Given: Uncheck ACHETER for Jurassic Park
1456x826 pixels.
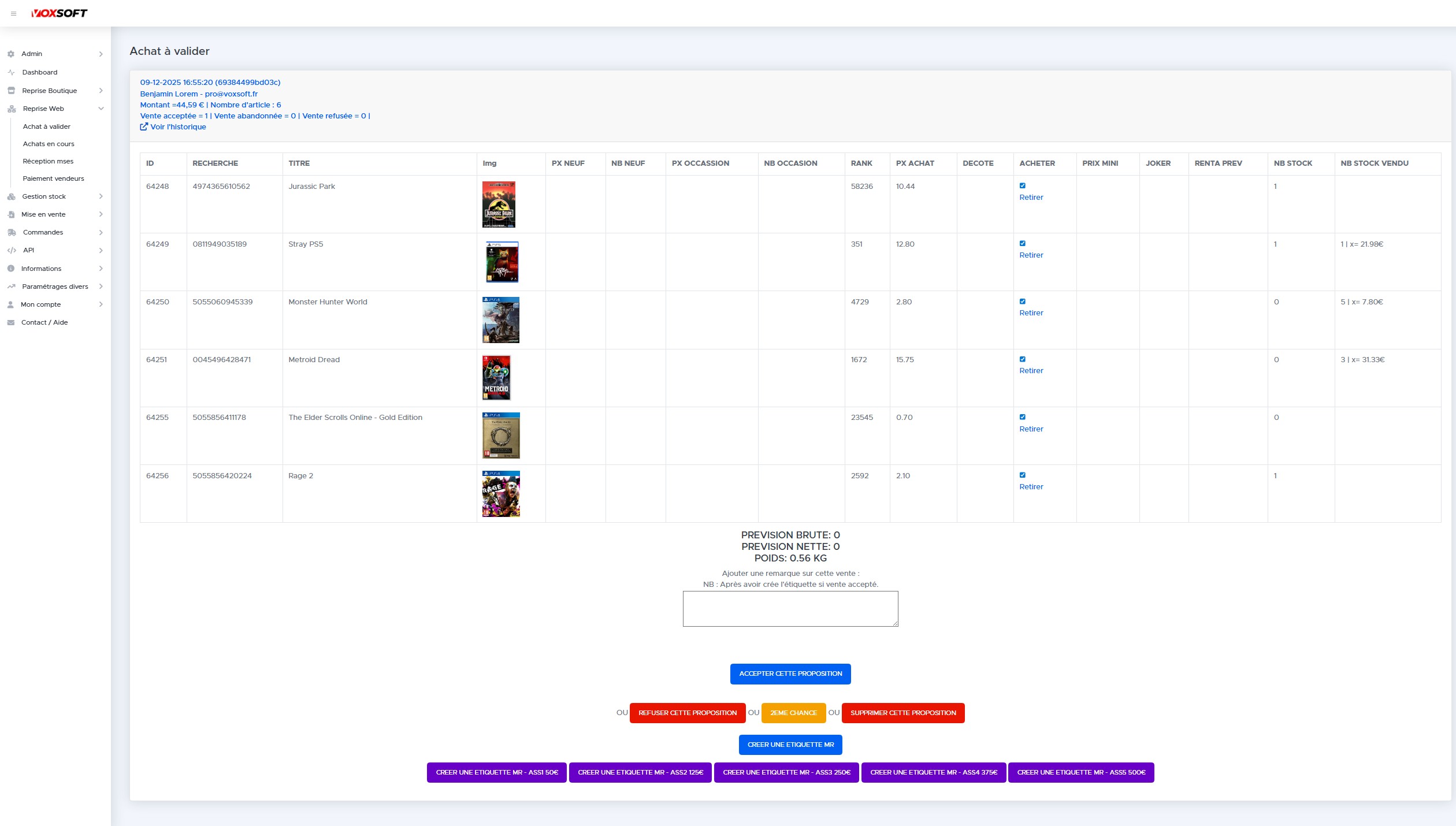Looking at the screenshot, I should pyautogui.click(x=1023, y=186).
